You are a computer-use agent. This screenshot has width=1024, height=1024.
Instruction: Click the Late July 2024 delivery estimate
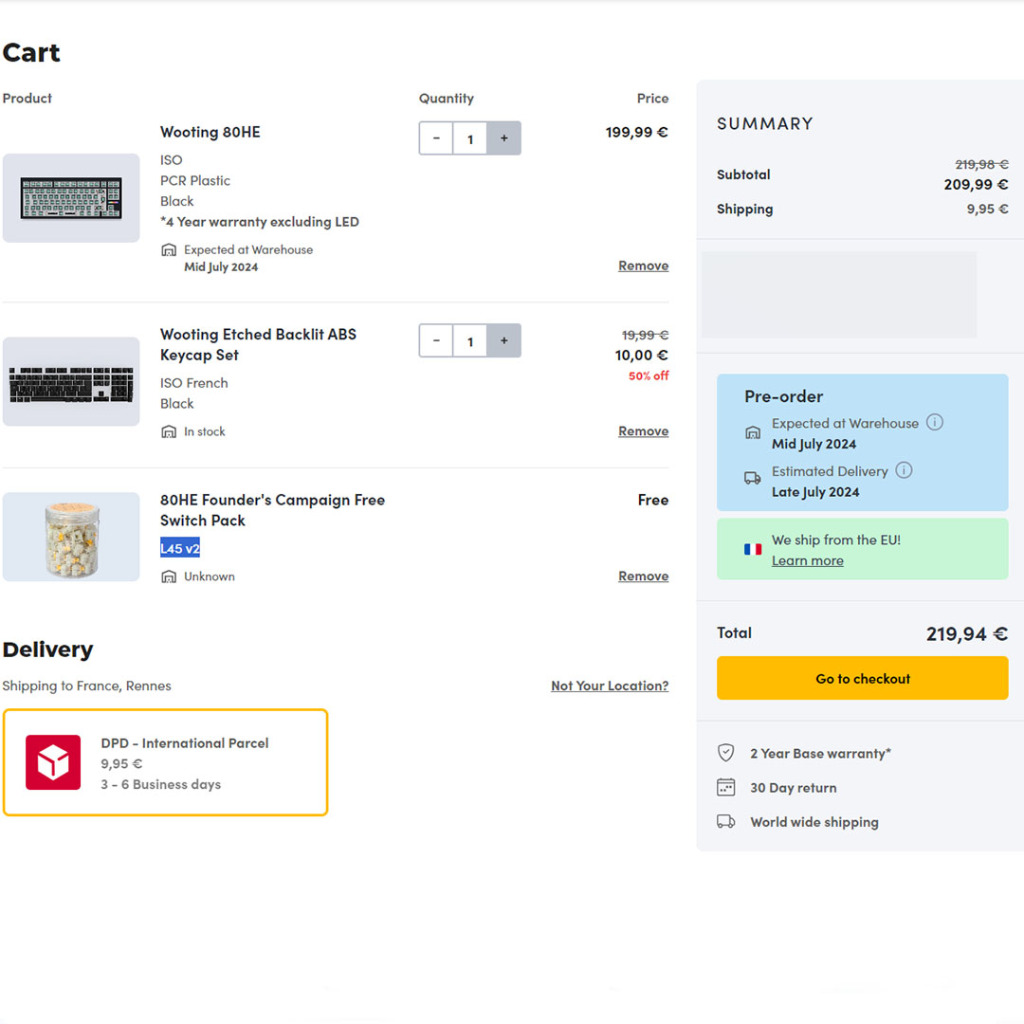[815, 492]
